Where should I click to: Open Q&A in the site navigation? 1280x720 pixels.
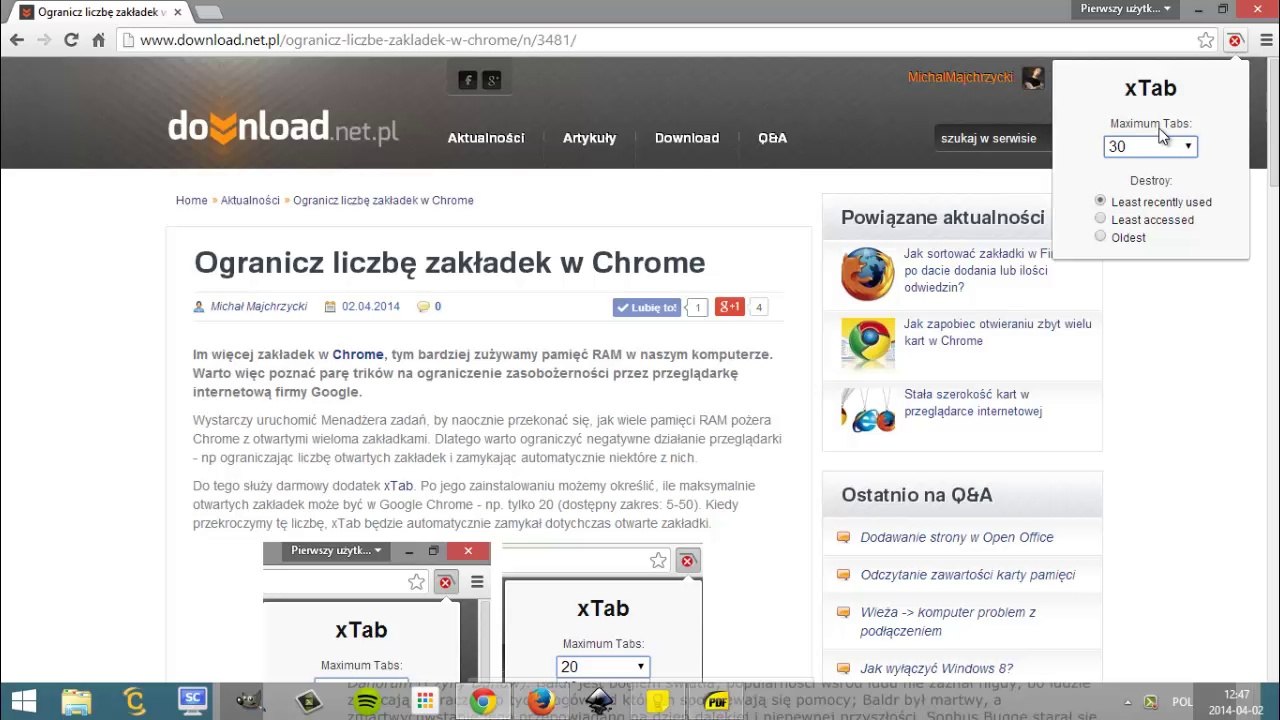[x=772, y=138]
